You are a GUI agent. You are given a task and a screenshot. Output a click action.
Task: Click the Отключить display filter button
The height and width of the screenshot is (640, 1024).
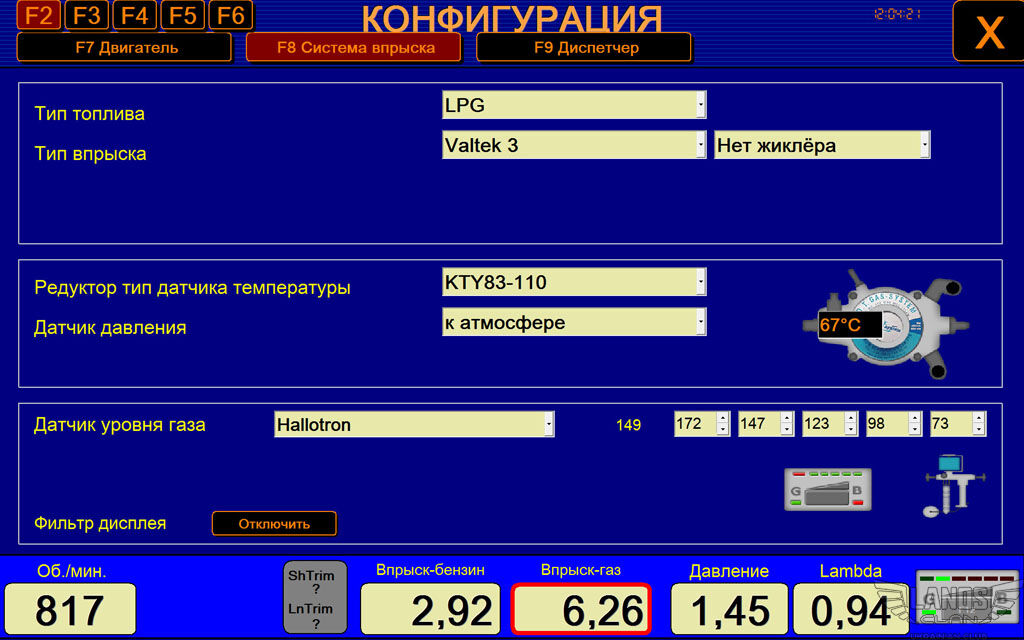click(274, 523)
